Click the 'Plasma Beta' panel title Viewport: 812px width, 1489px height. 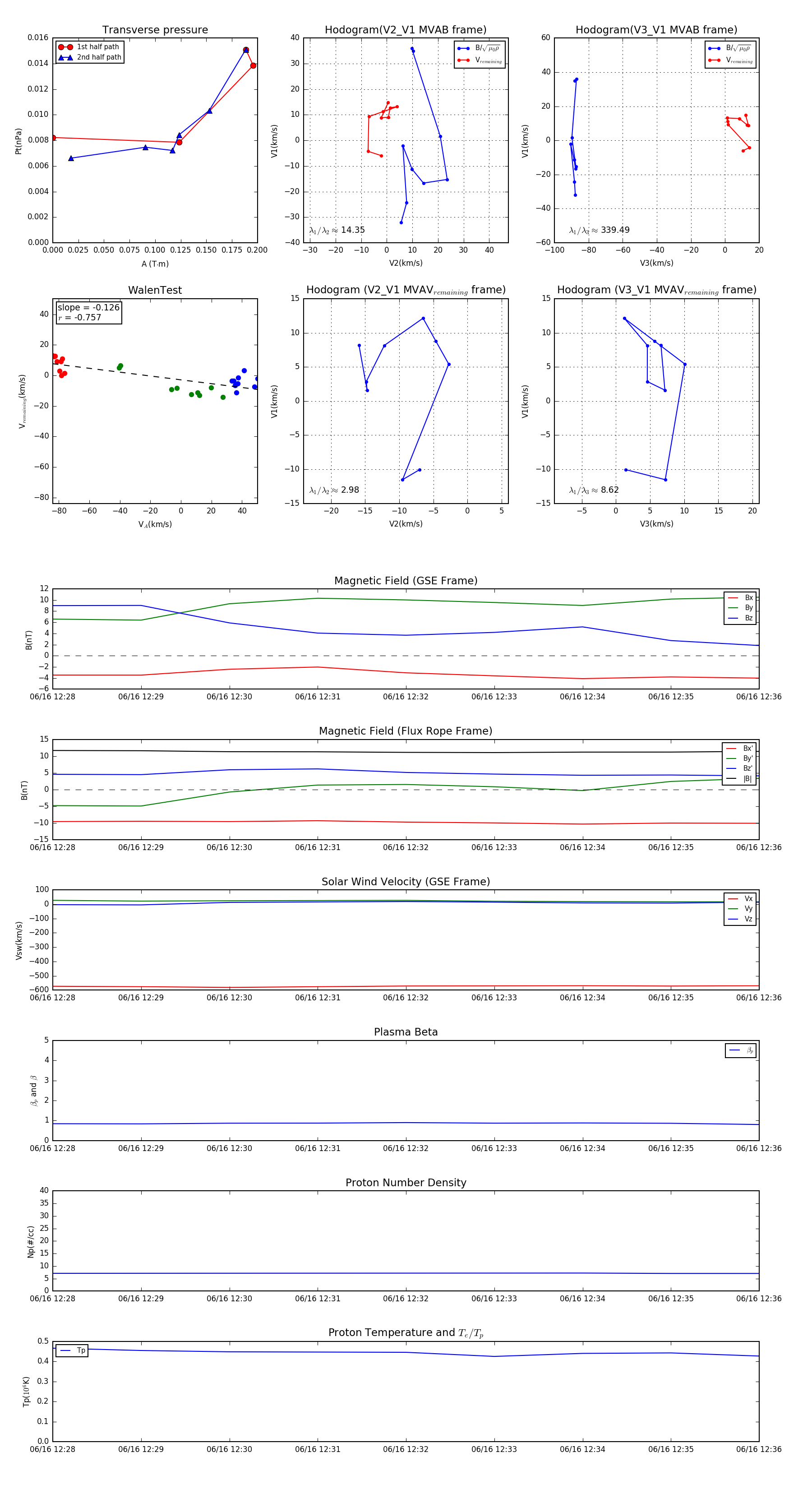pyautogui.click(x=406, y=1032)
